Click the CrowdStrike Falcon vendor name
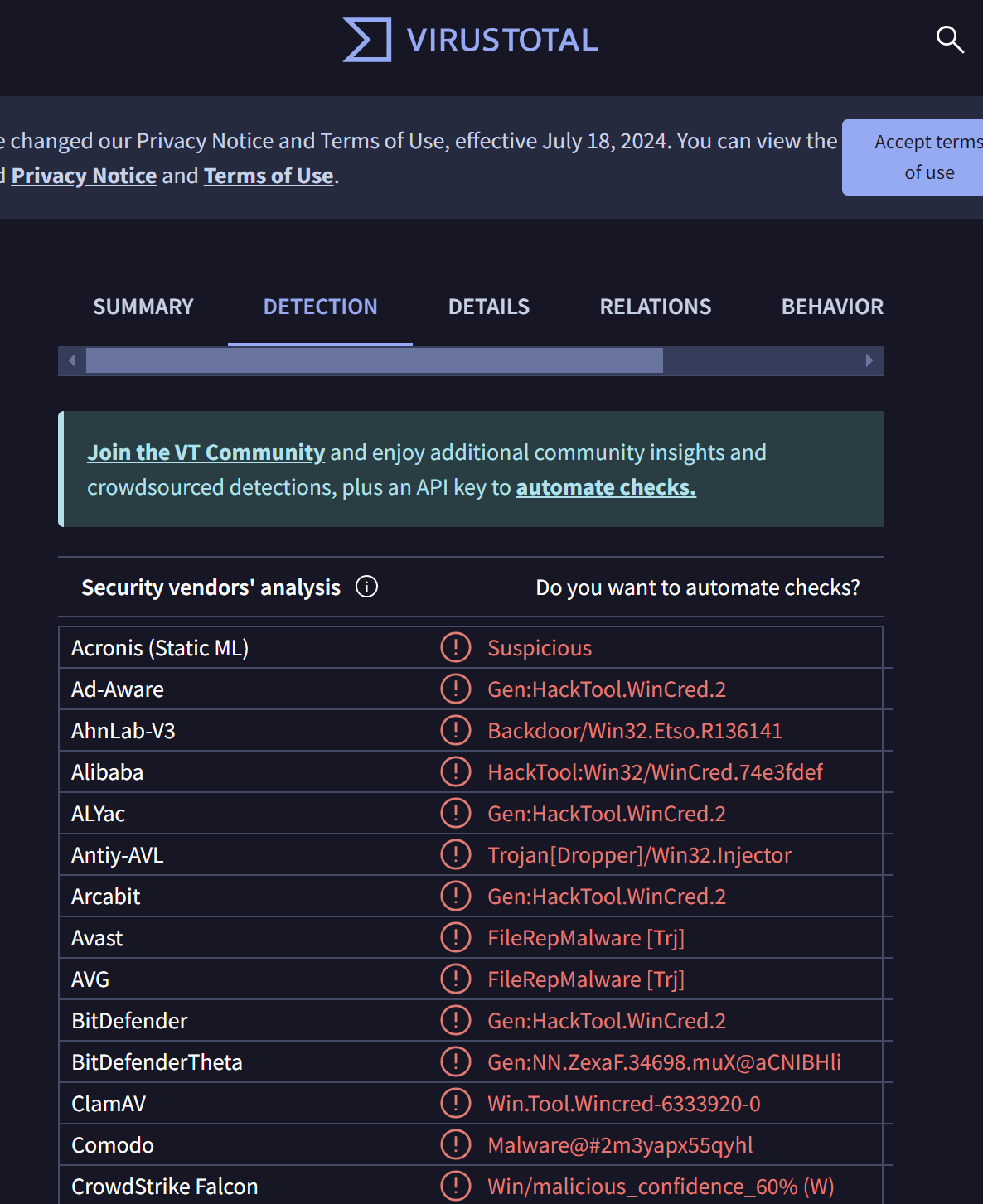 [165, 1187]
